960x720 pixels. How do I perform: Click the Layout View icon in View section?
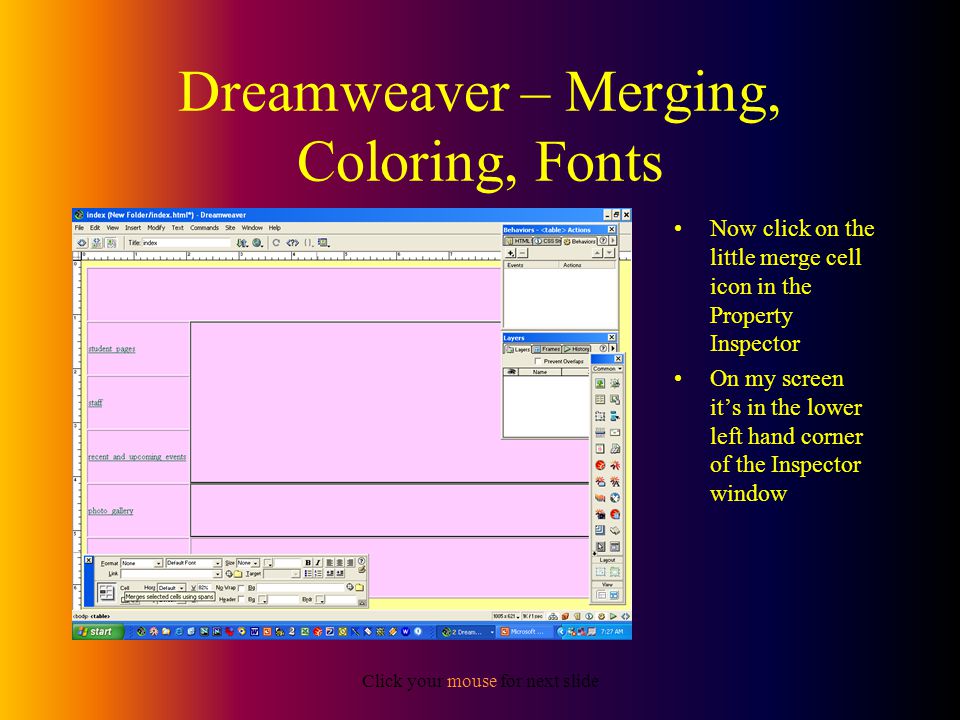[615, 595]
